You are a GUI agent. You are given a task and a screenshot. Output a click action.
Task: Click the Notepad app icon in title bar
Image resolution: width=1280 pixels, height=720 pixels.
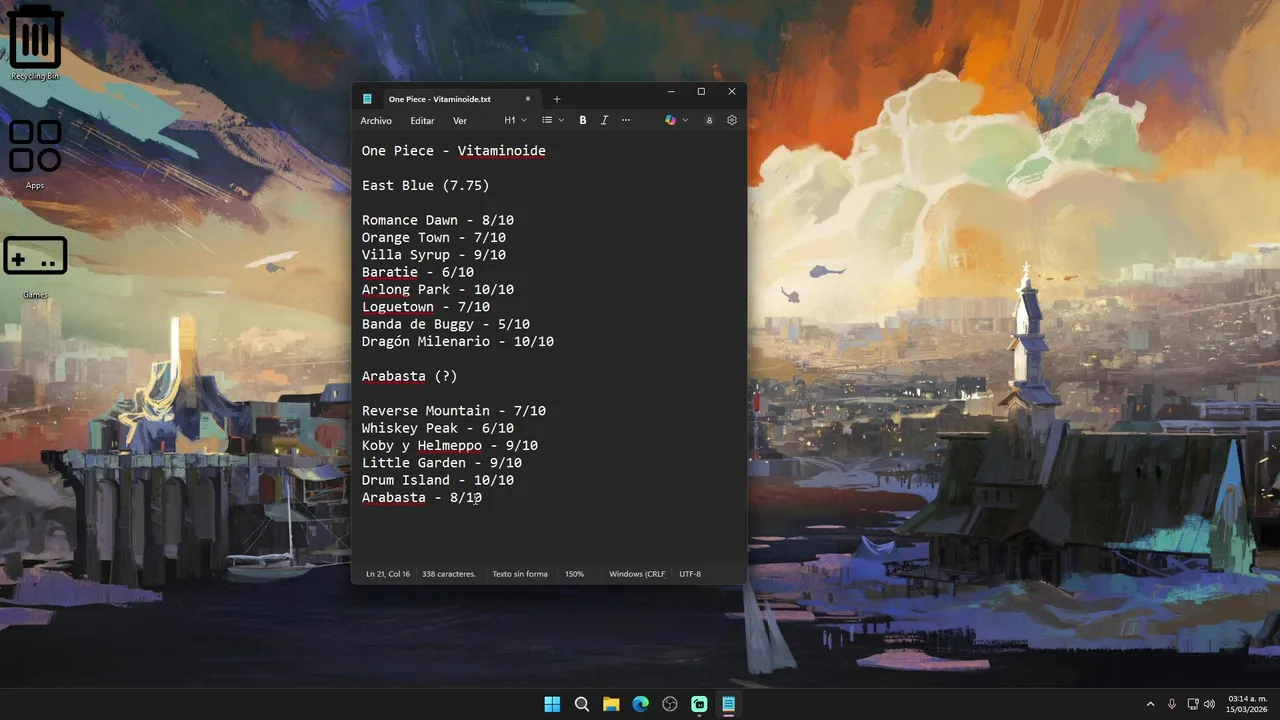tap(368, 99)
